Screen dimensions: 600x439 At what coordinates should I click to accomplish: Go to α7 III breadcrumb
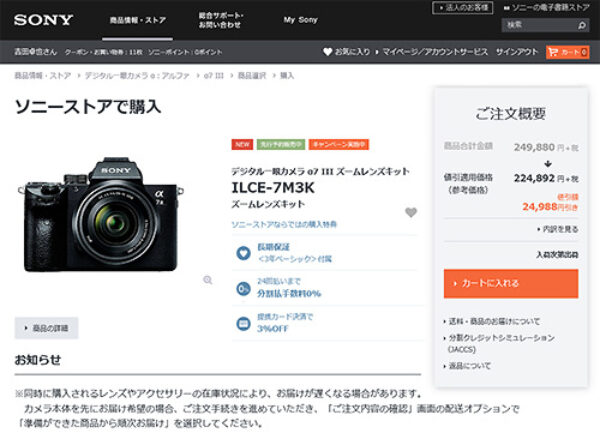click(214, 75)
